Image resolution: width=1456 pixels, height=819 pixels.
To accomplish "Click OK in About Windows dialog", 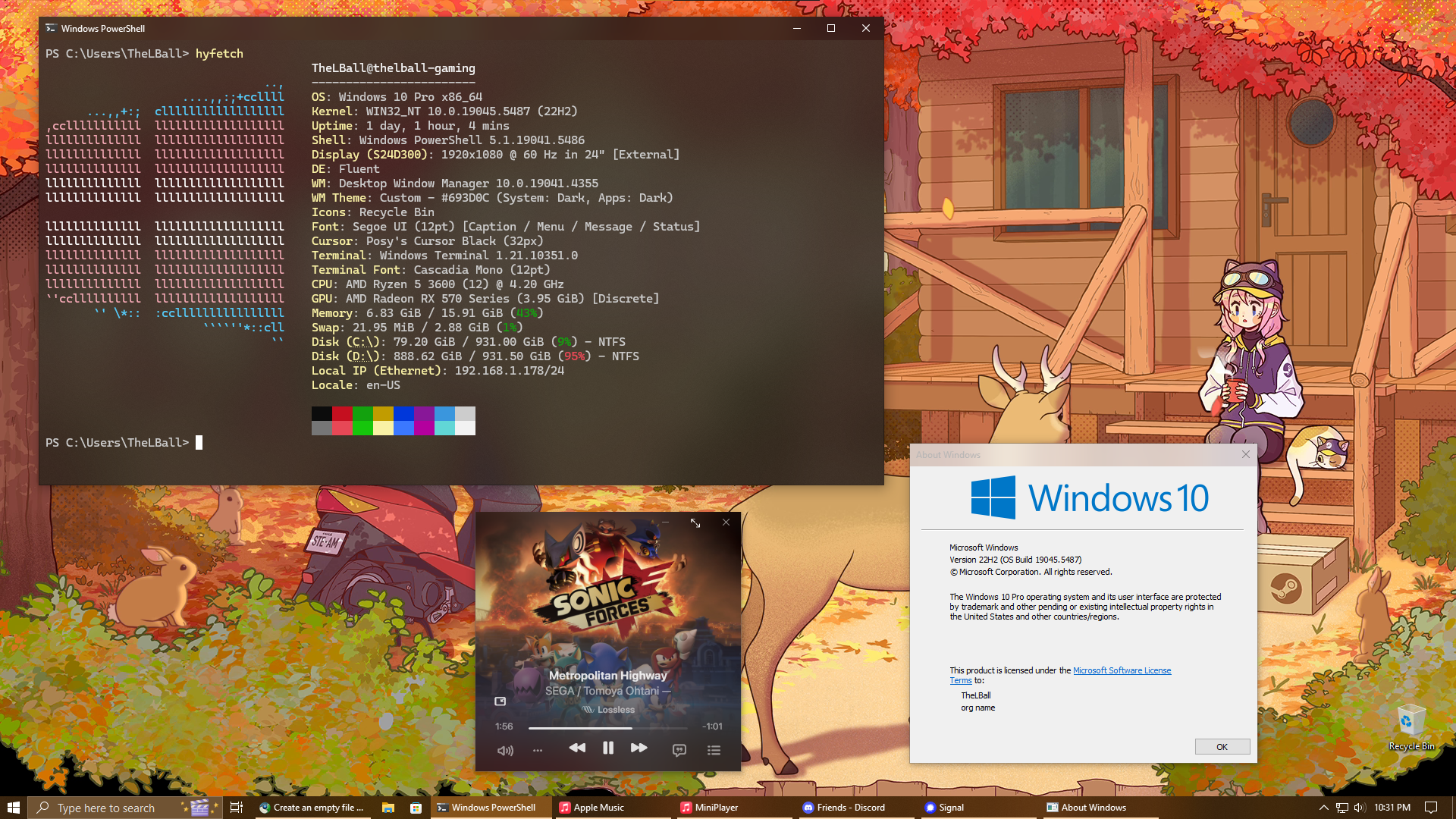I will tap(1222, 747).
